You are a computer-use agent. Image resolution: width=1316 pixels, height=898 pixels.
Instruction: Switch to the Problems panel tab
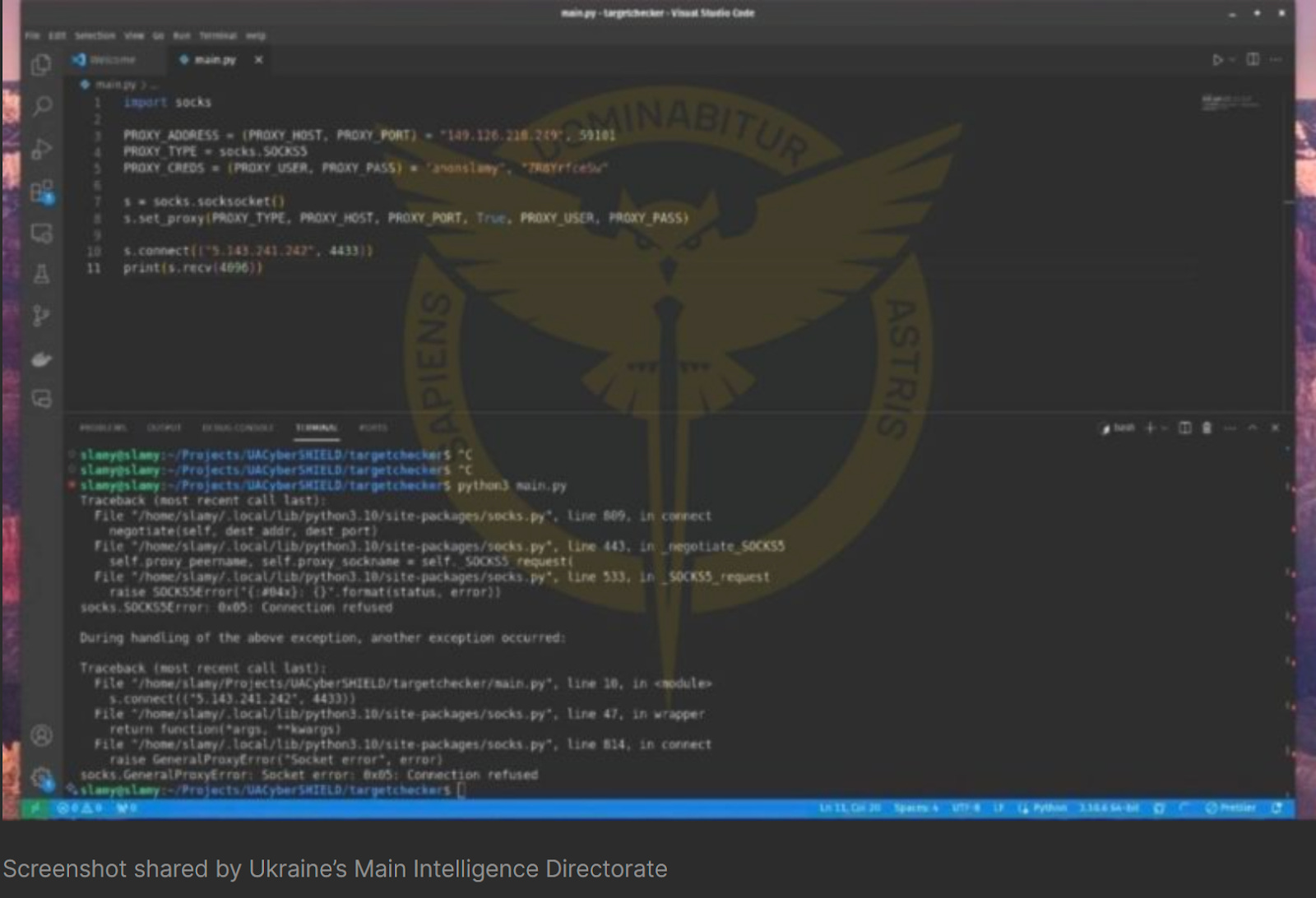coord(103,428)
